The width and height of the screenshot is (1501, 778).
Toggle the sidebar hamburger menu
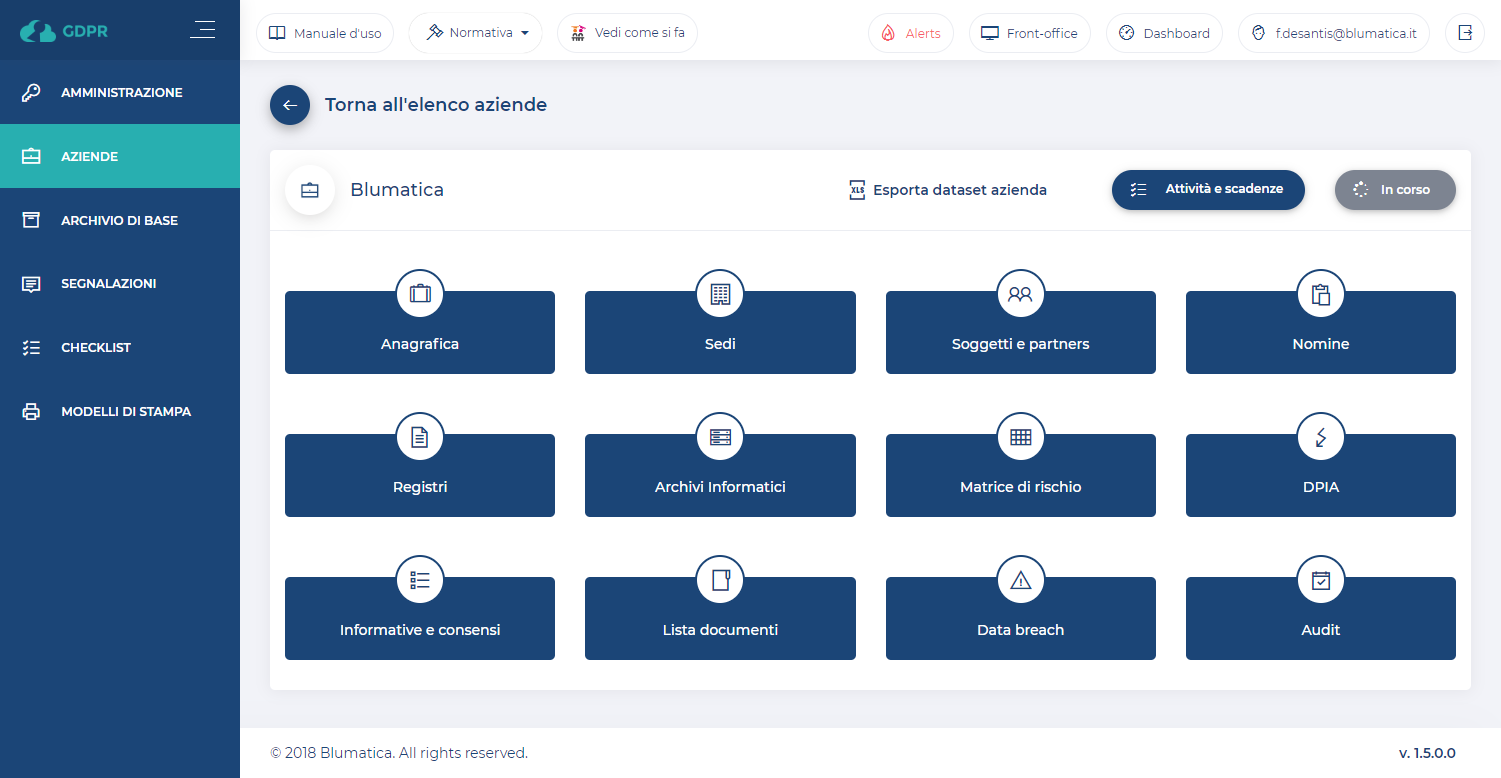[x=202, y=30]
